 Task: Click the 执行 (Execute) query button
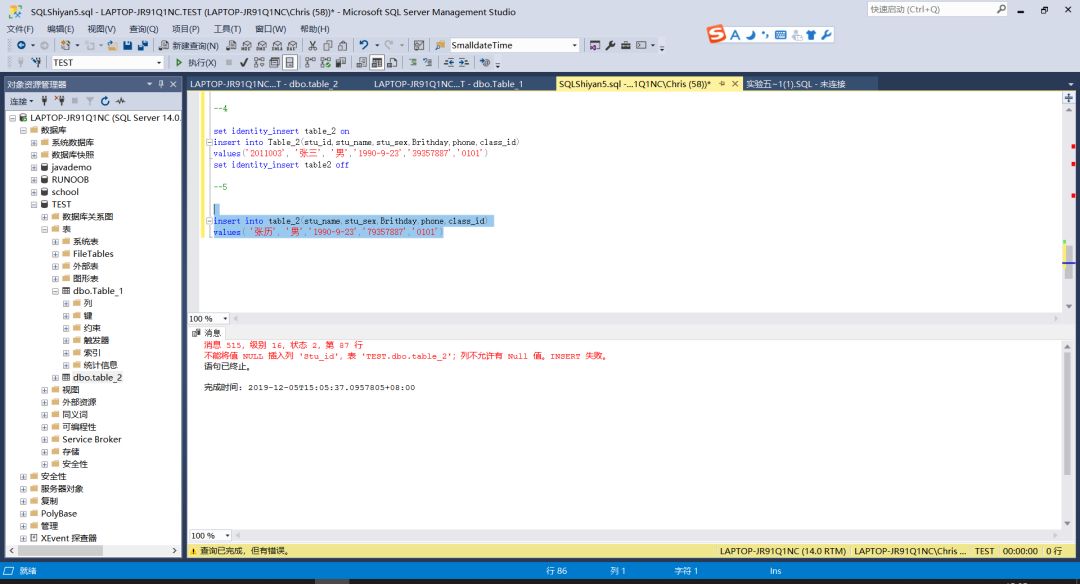196,62
